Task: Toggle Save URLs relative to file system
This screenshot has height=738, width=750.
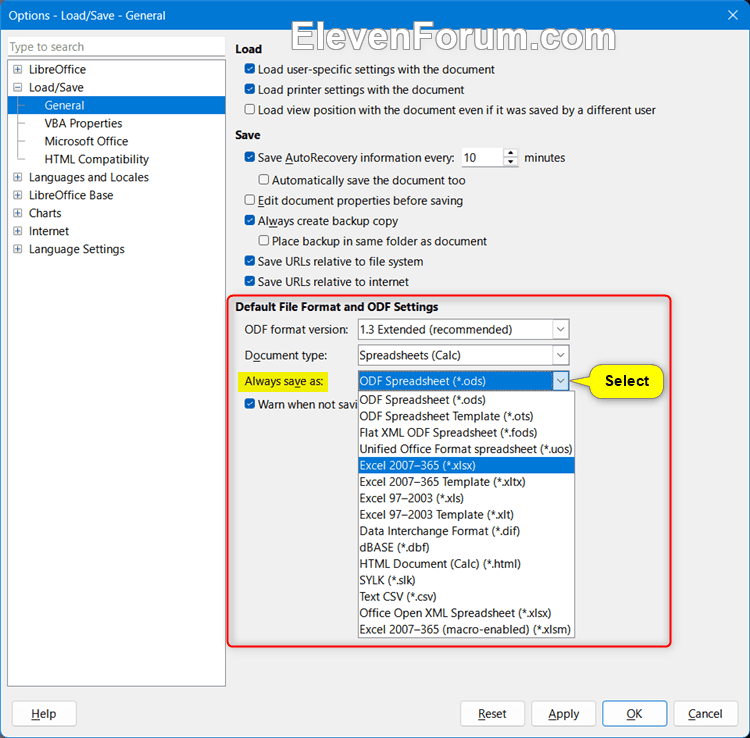Action: [250, 261]
